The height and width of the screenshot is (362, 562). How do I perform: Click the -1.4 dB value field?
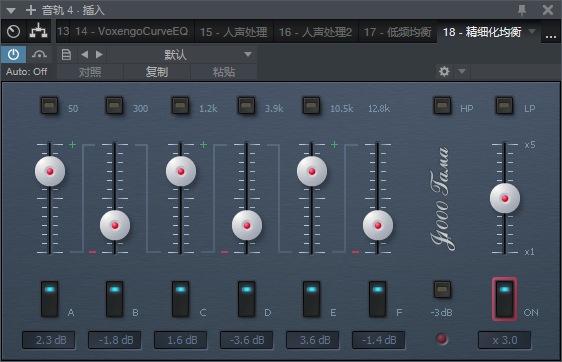pos(379,340)
